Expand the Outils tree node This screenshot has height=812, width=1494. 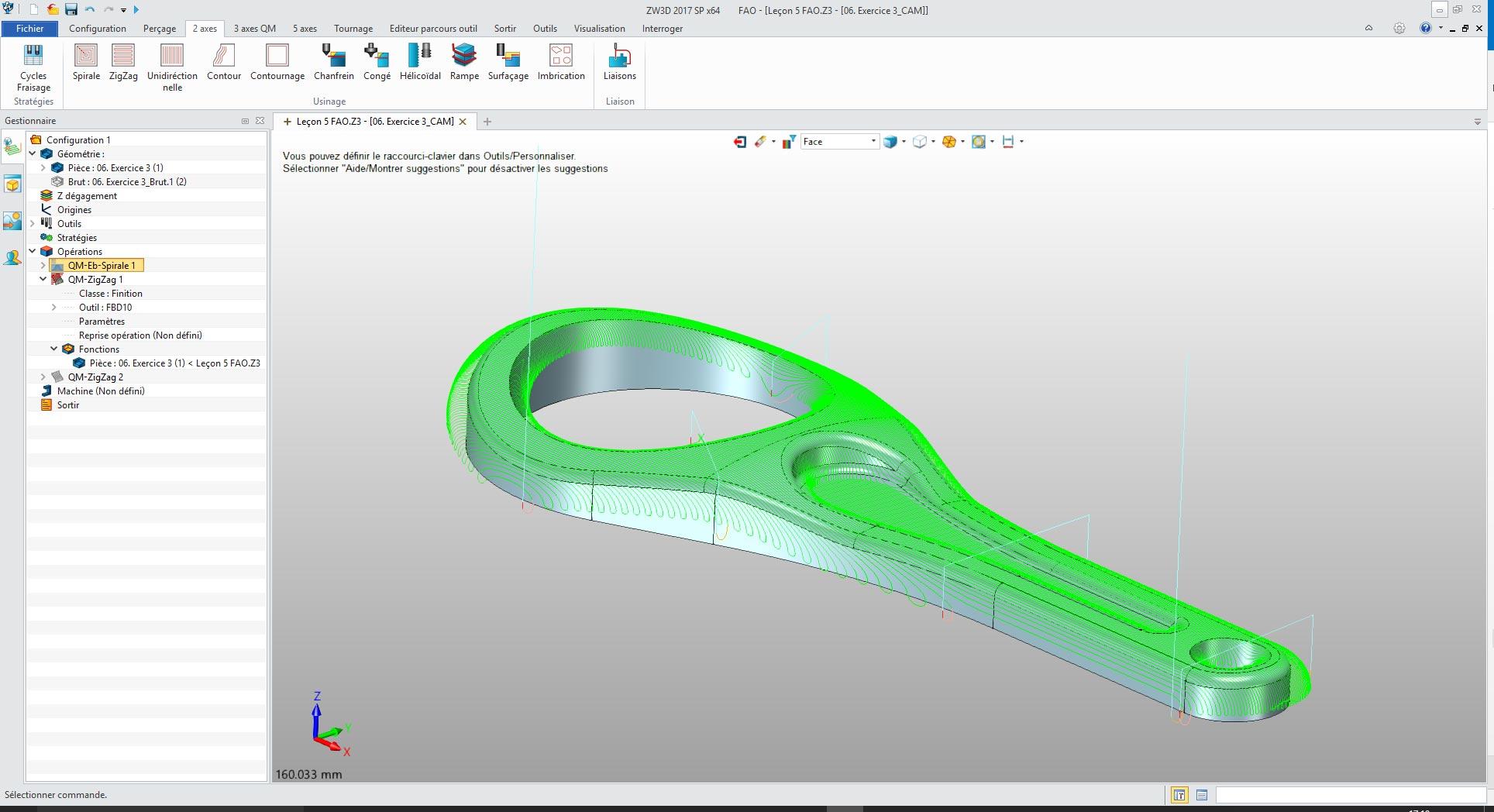pos(33,224)
